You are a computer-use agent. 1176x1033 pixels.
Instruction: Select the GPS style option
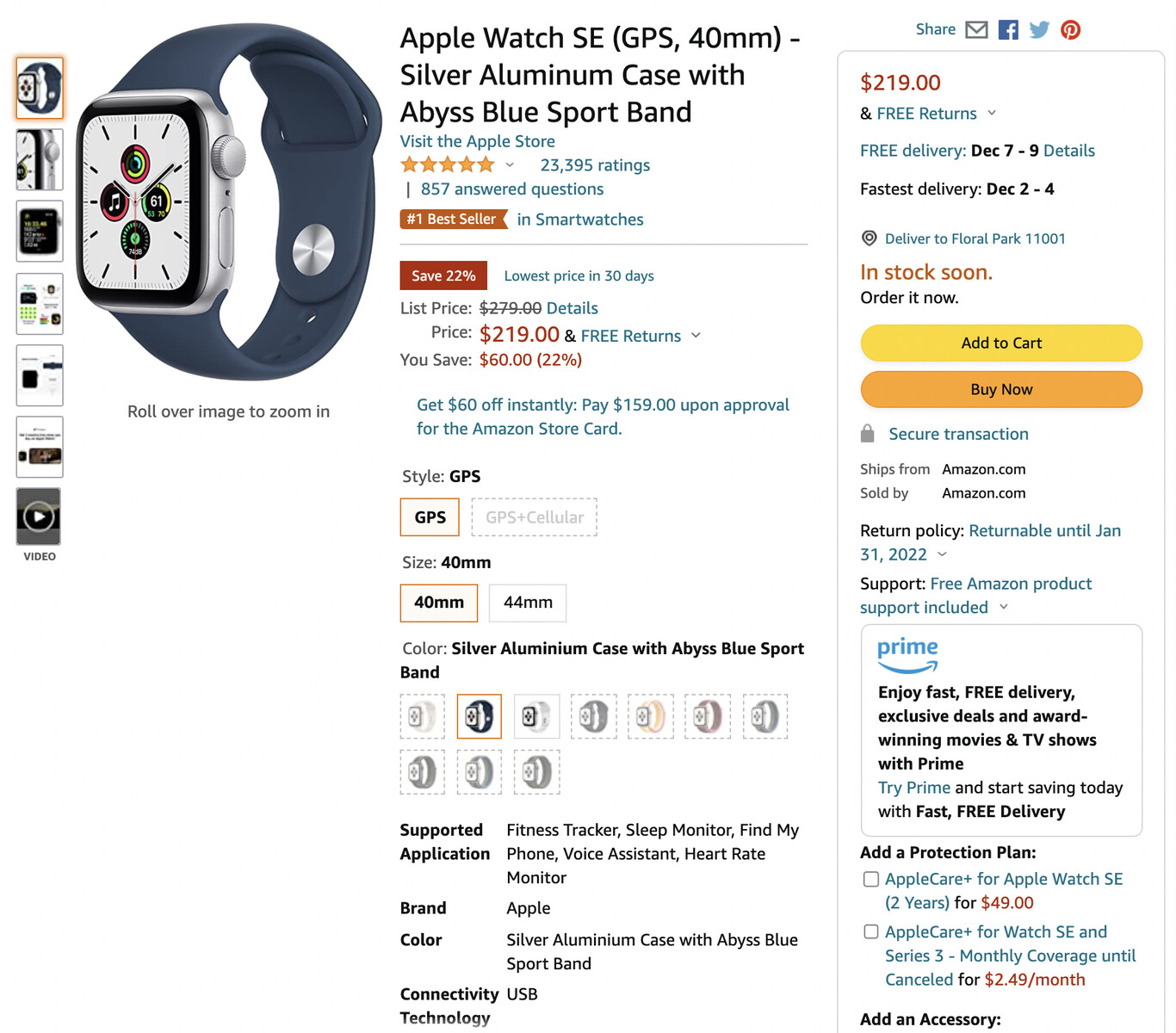[430, 517]
